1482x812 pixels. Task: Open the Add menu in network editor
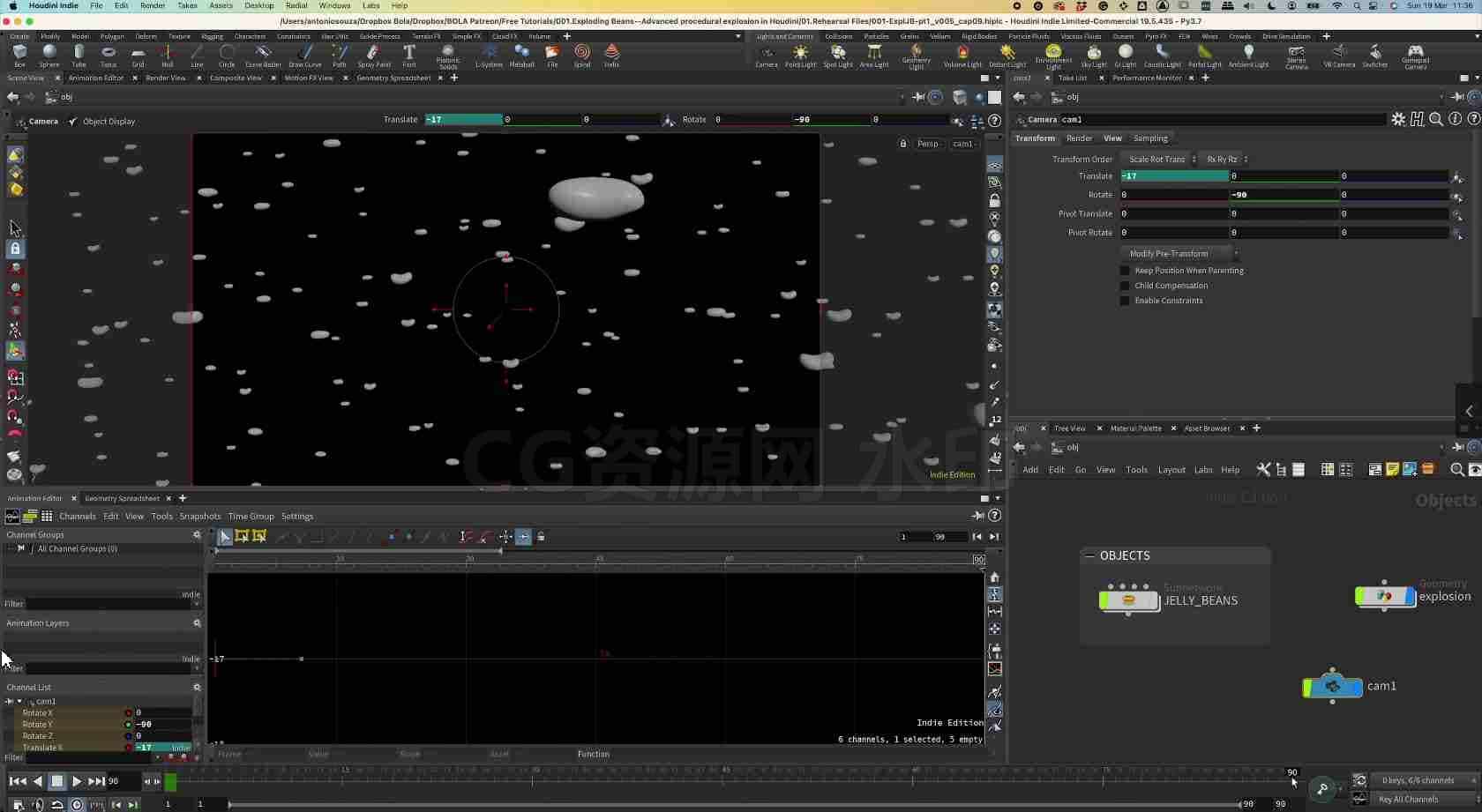(1030, 471)
